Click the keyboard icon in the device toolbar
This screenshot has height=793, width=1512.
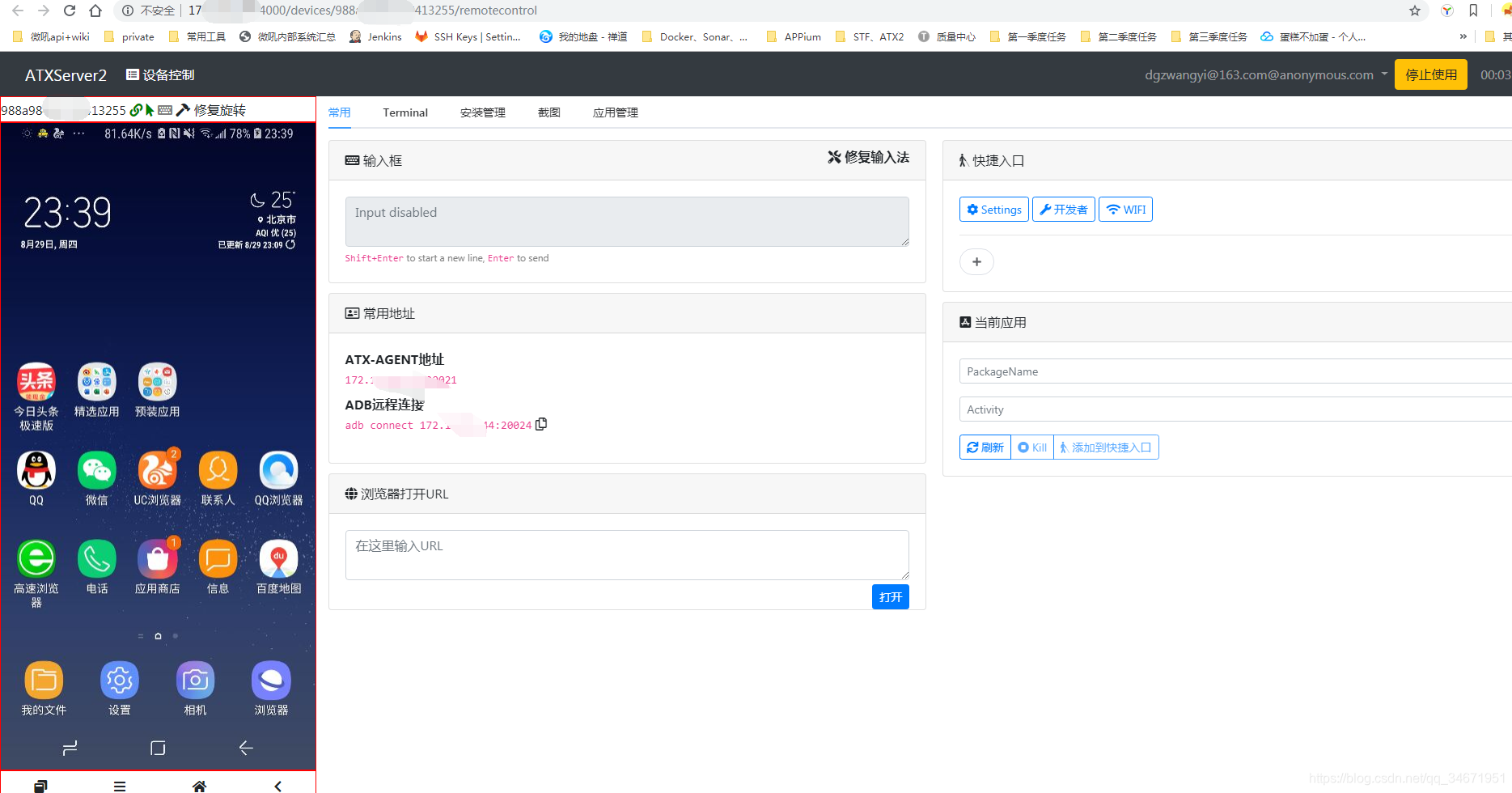tap(165, 109)
